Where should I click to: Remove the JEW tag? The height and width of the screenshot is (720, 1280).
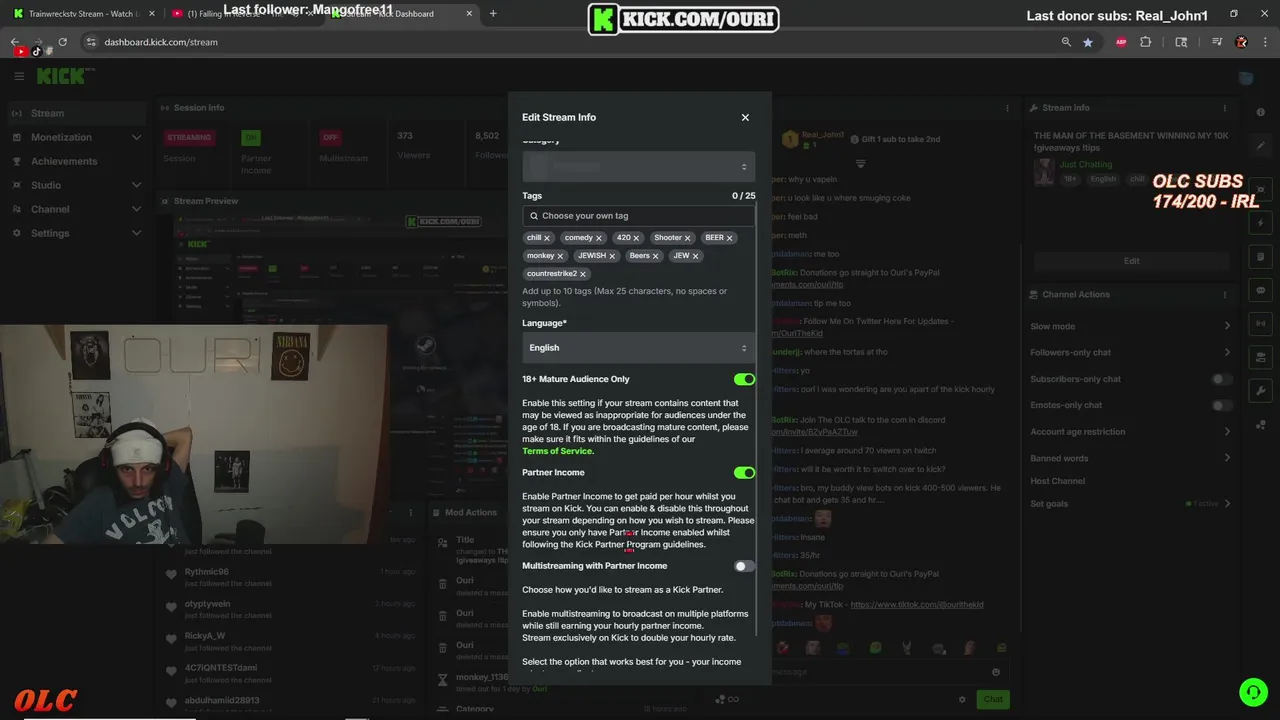point(695,256)
